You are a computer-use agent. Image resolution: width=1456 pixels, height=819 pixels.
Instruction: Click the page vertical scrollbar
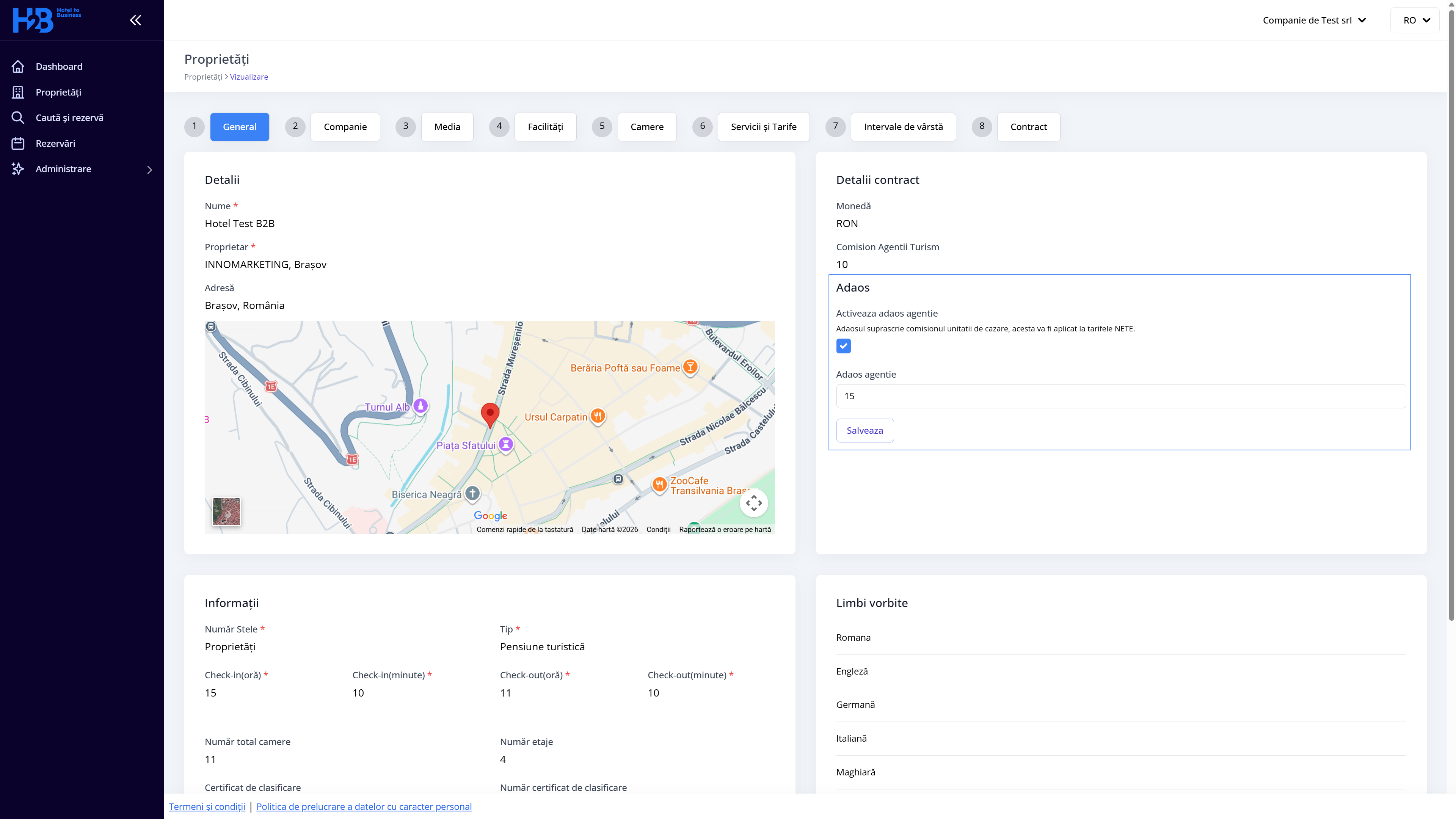(1451, 311)
